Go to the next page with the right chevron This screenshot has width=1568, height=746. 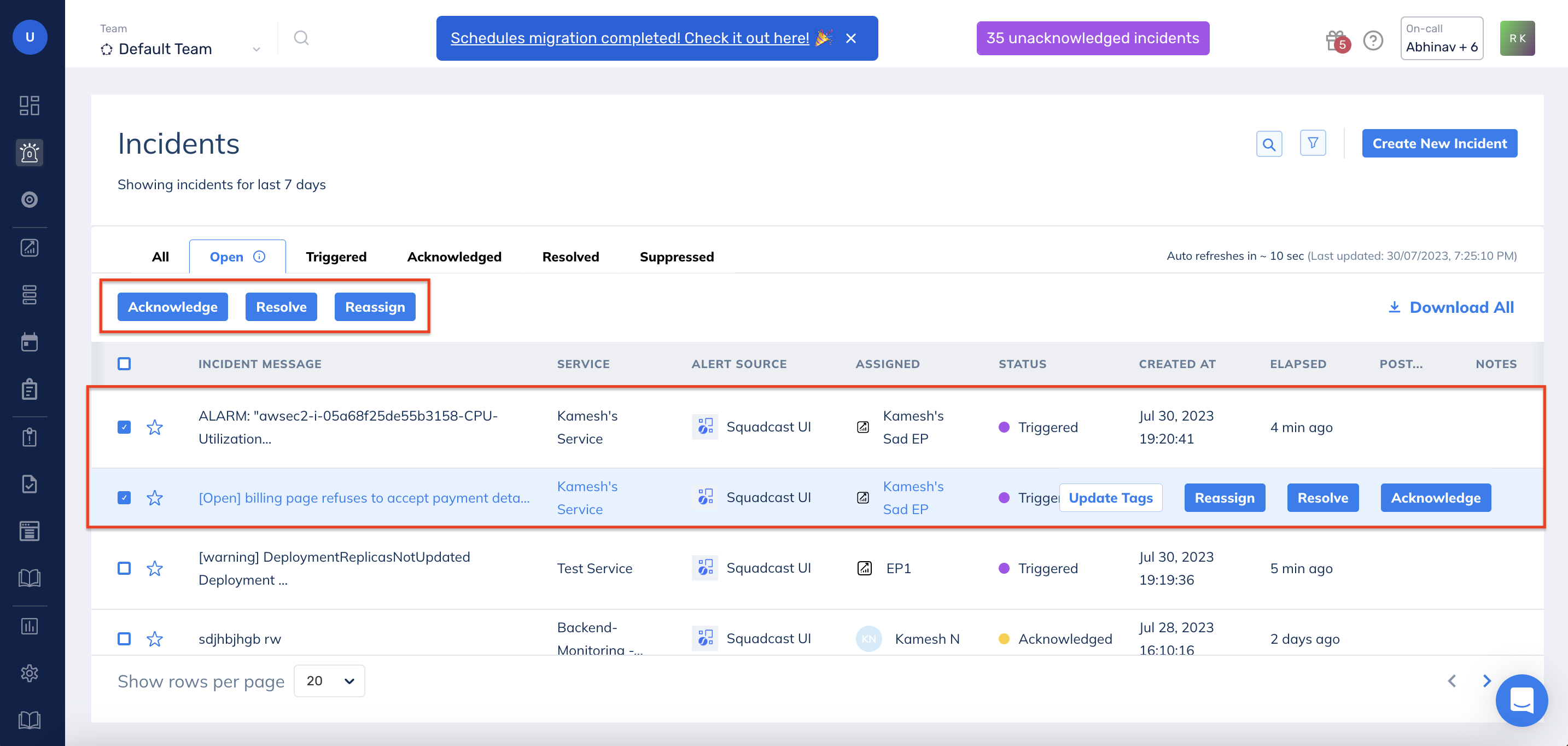[x=1487, y=680]
